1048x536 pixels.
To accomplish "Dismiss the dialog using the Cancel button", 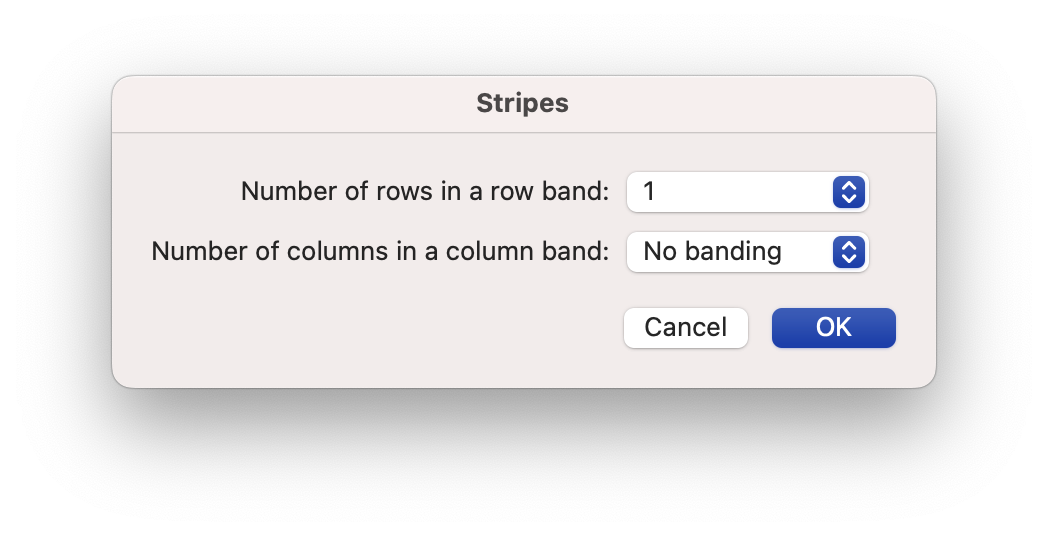I will click(686, 328).
